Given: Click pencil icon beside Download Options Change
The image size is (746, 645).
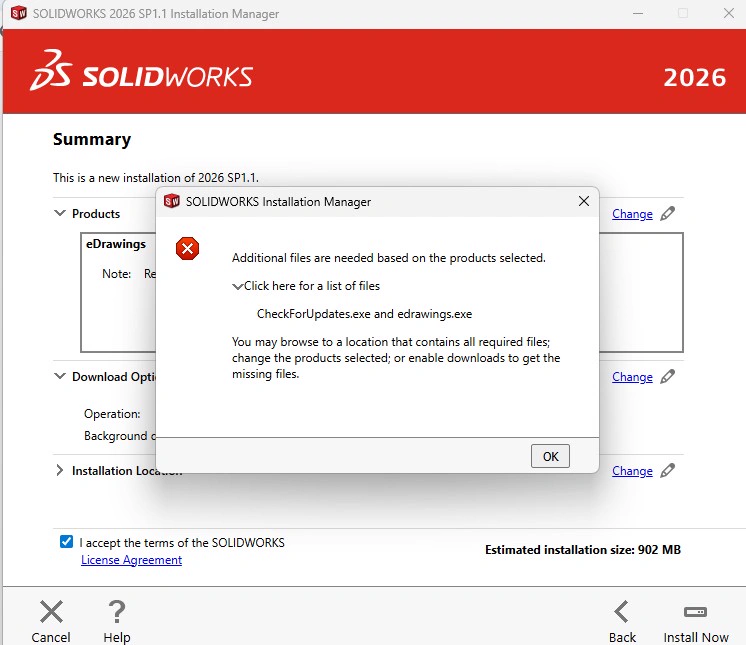Looking at the screenshot, I should pyautogui.click(x=667, y=377).
